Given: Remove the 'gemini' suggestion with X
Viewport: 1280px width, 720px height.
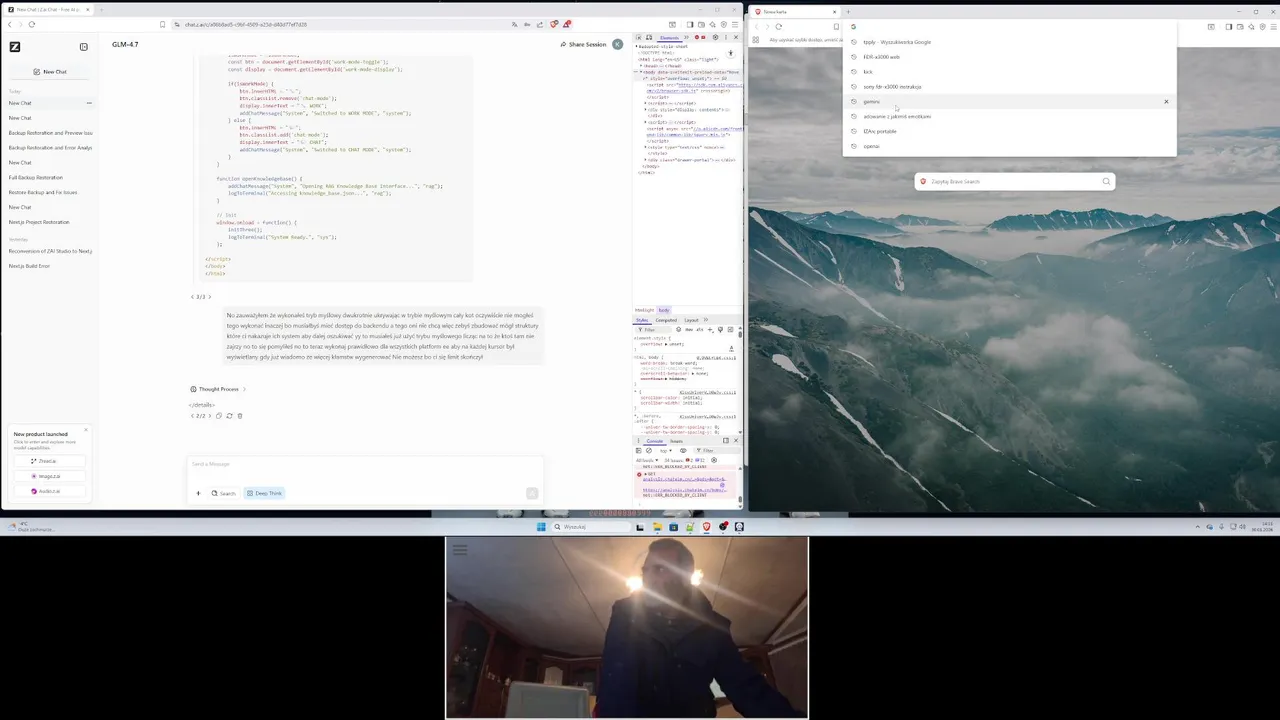Looking at the screenshot, I should tap(1166, 102).
